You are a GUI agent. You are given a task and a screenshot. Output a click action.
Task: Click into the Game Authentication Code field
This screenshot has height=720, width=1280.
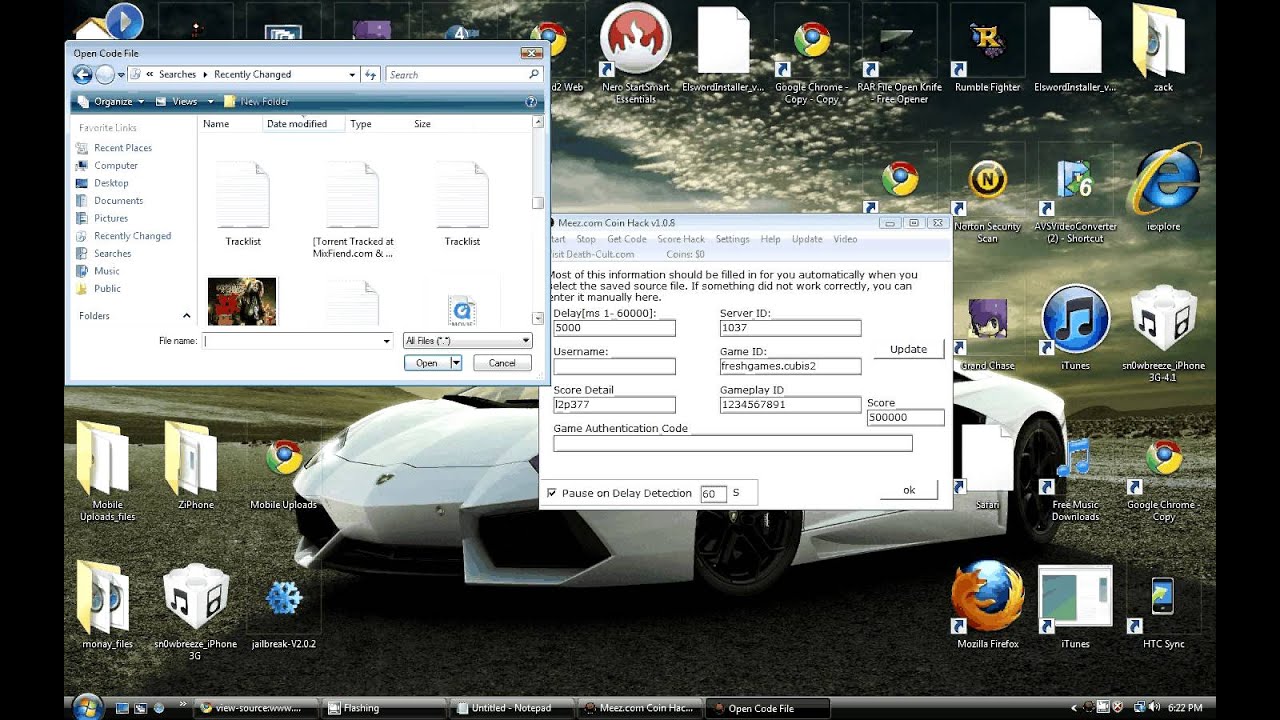[x=733, y=443]
